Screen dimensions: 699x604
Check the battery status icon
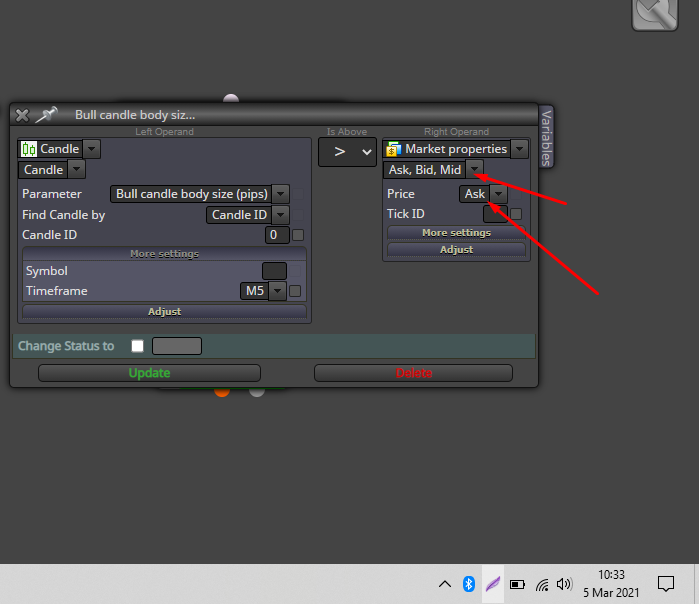[x=517, y=584]
